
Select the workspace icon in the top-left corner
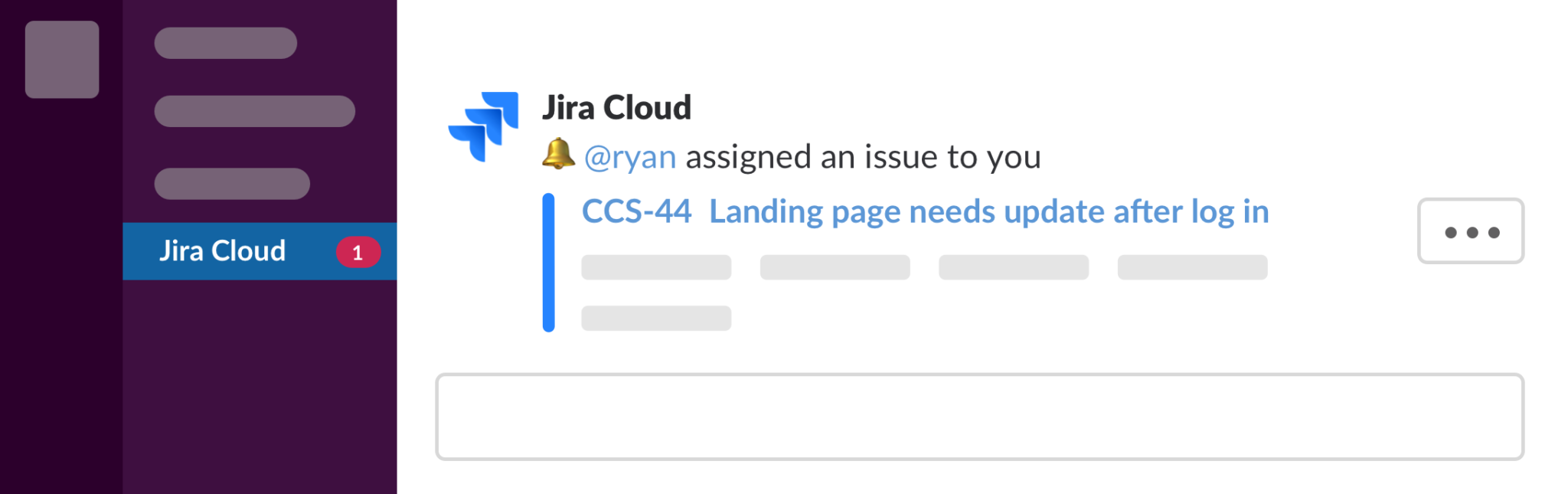tap(61, 60)
